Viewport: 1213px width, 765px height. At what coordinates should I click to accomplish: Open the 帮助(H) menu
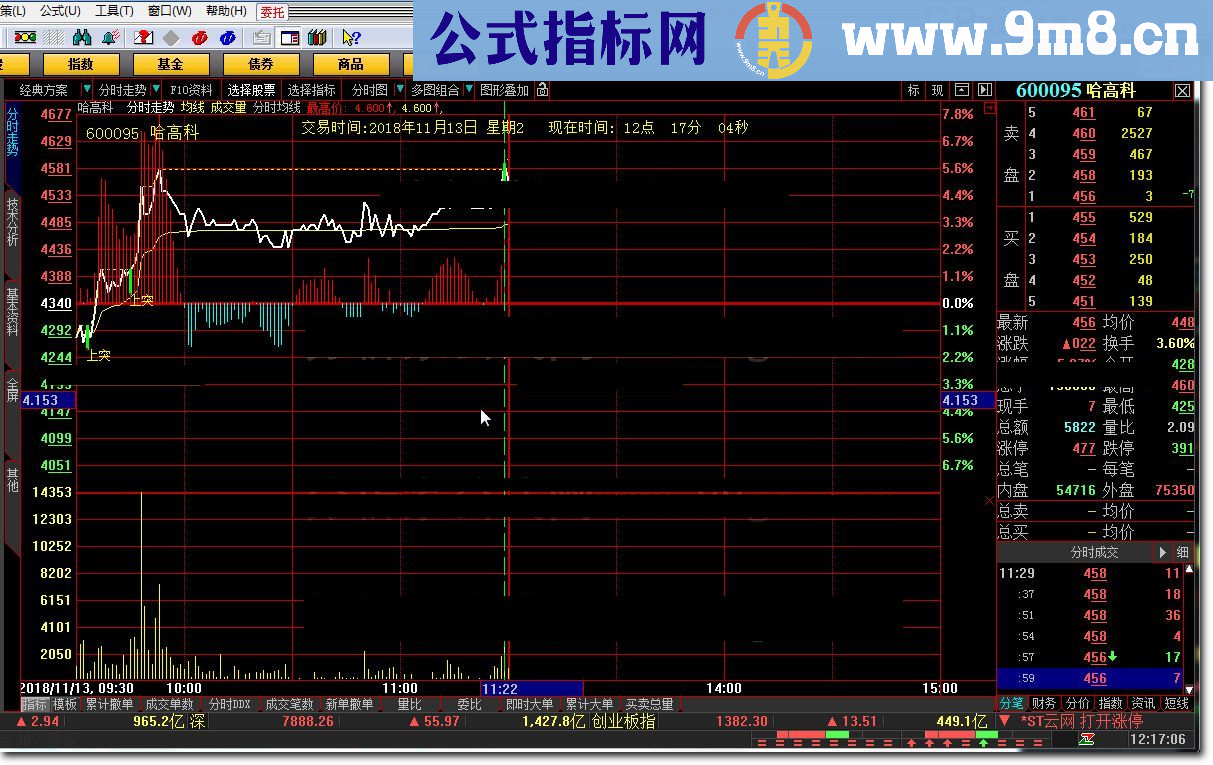tap(226, 11)
